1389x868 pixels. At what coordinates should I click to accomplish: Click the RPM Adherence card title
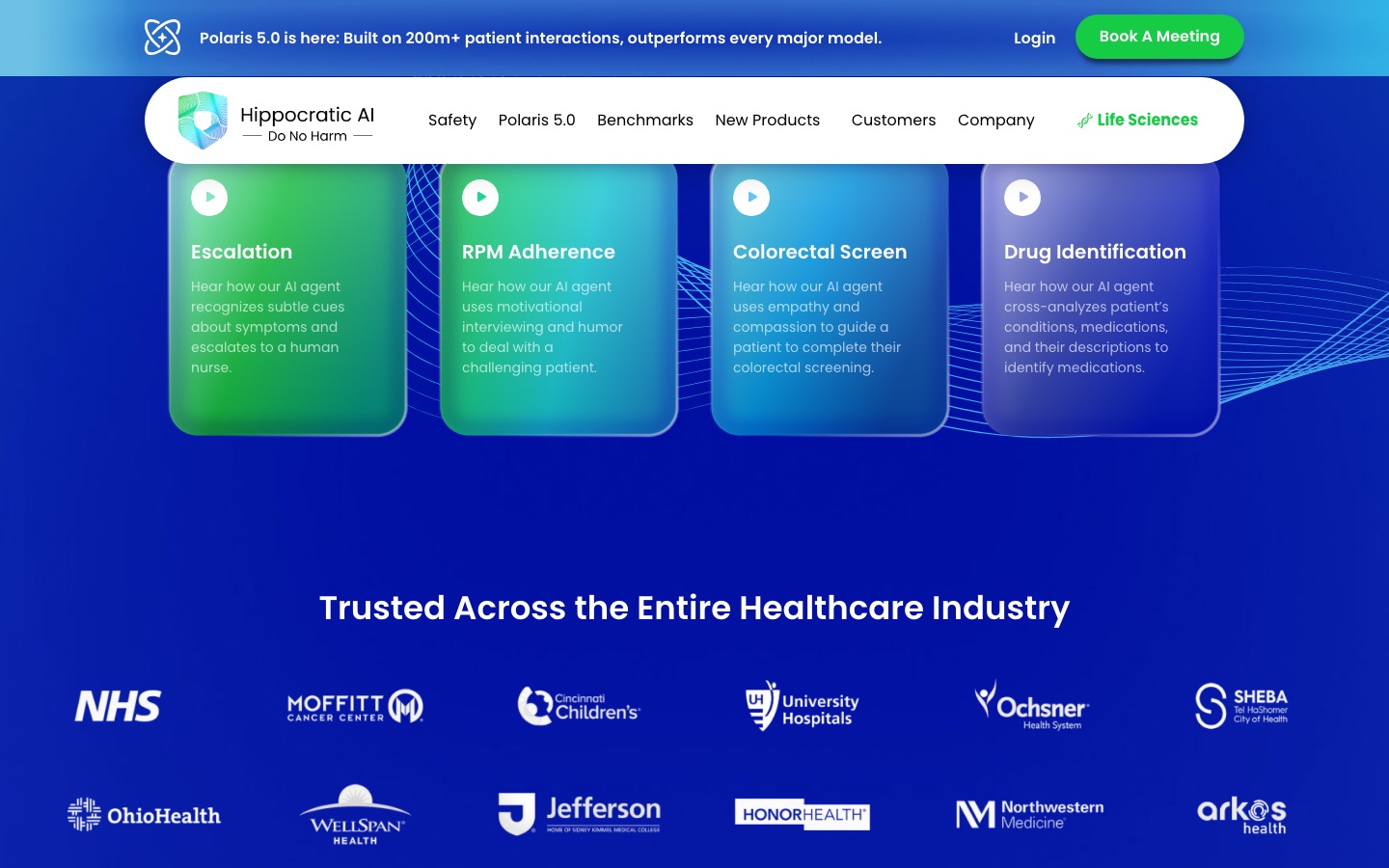pyautogui.click(x=538, y=252)
